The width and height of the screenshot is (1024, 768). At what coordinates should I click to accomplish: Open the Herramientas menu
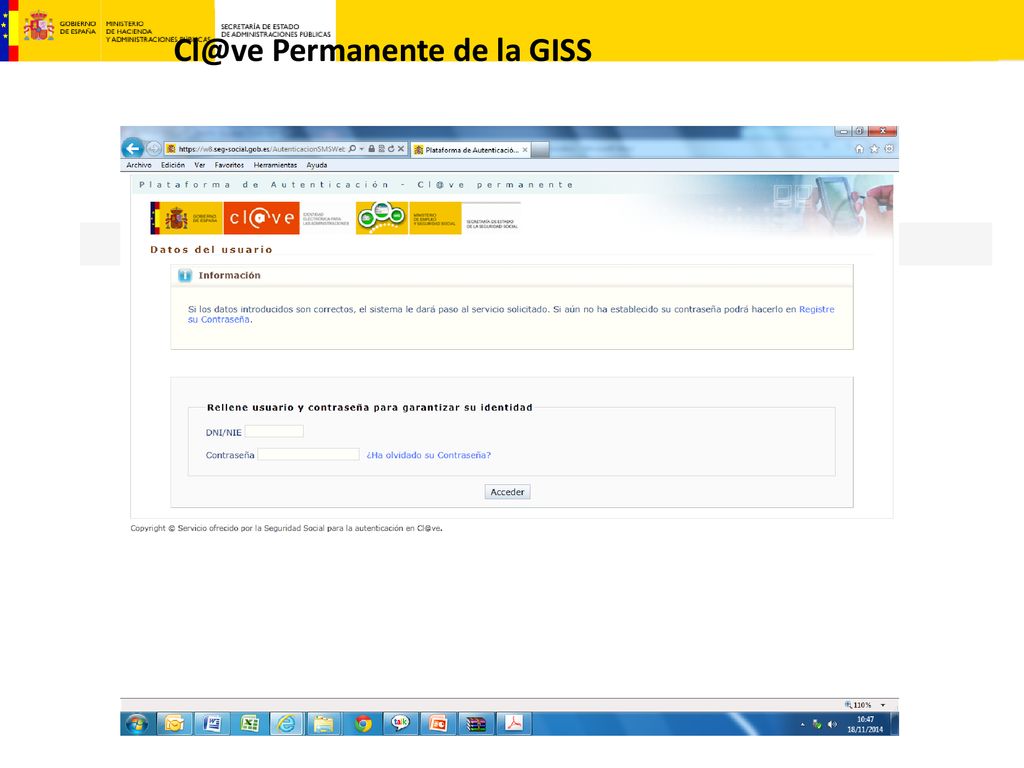(275, 165)
